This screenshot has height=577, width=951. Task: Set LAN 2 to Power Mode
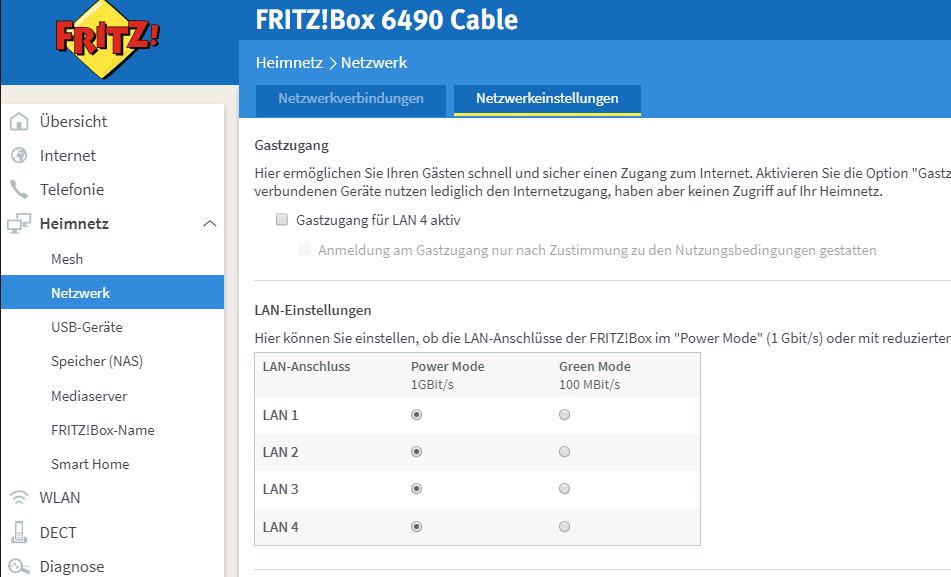coord(416,452)
